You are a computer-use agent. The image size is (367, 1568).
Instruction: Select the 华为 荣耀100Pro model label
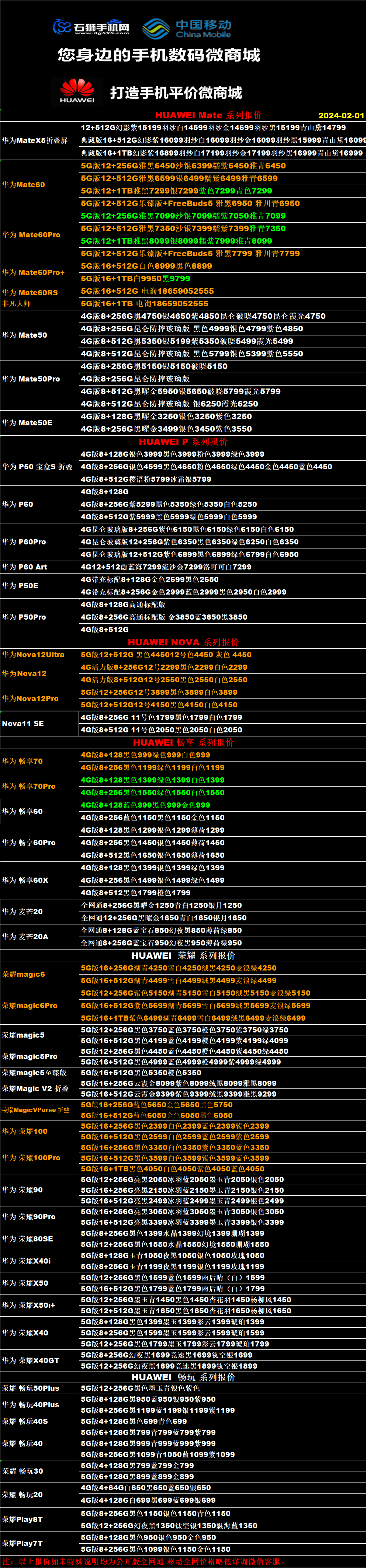pyautogui.click(x=31, y=1158)
